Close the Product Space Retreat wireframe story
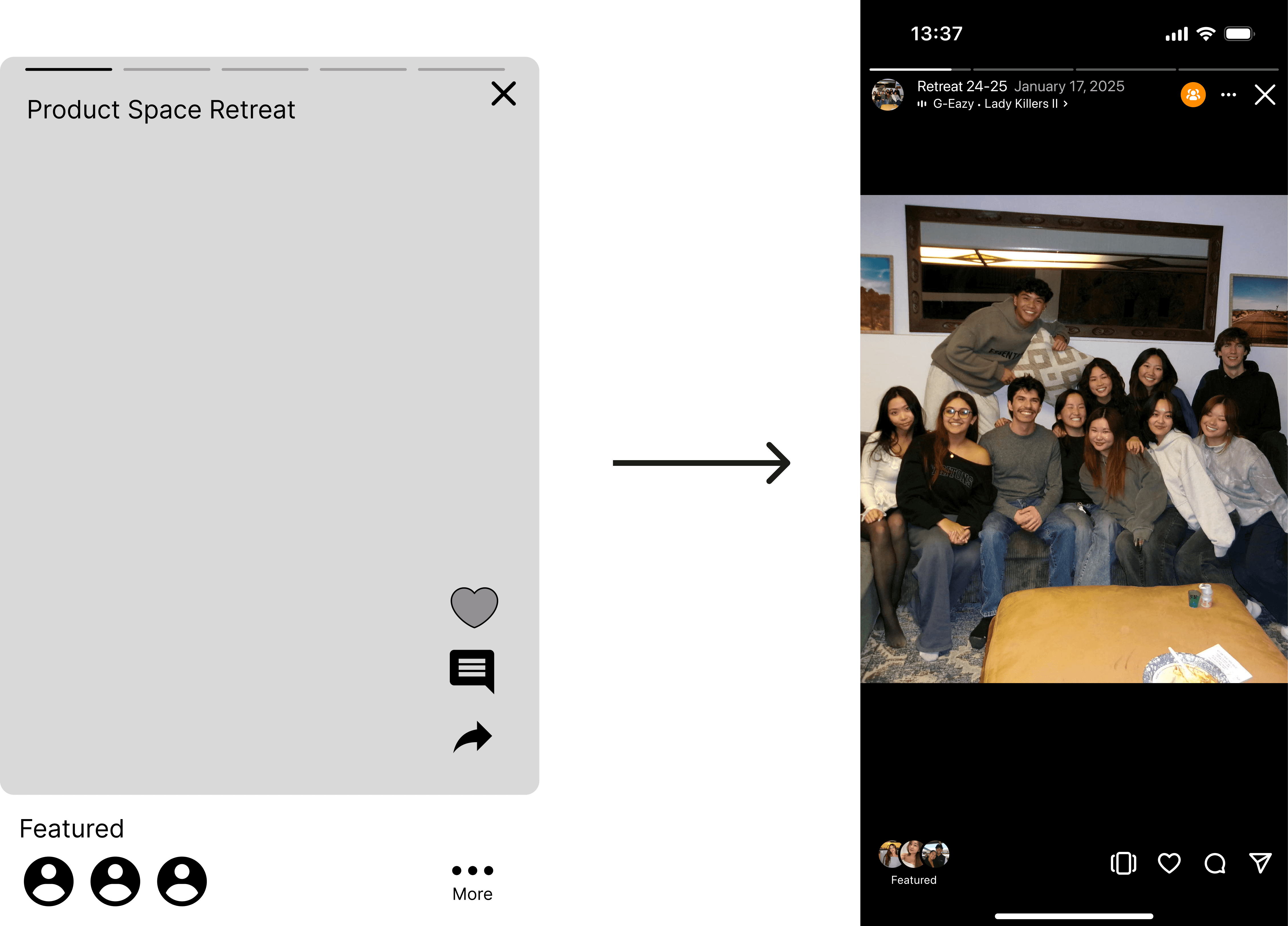This screenshot has height=926, width=1288. point(503,94)
